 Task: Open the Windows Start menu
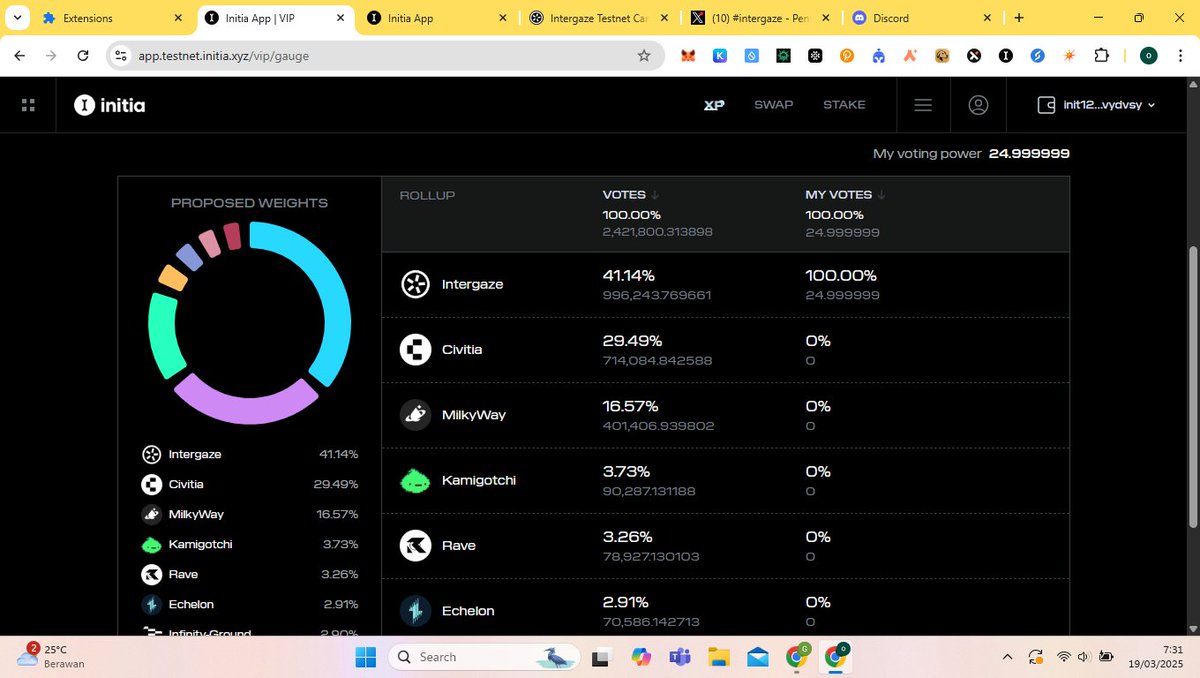[366, 657]
